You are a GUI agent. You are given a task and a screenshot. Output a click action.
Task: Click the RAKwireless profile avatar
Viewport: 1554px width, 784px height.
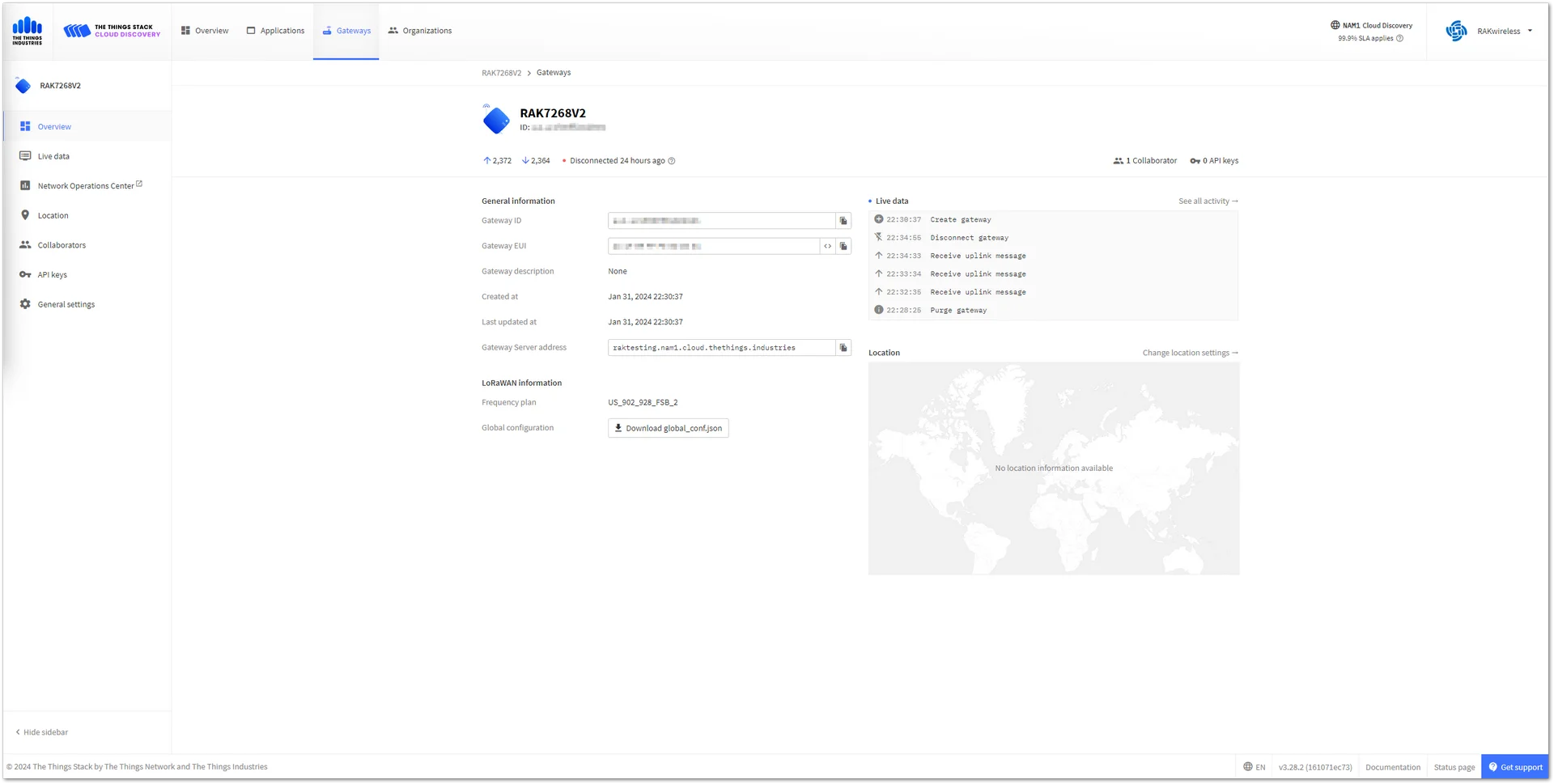[x=1456, y=31]
